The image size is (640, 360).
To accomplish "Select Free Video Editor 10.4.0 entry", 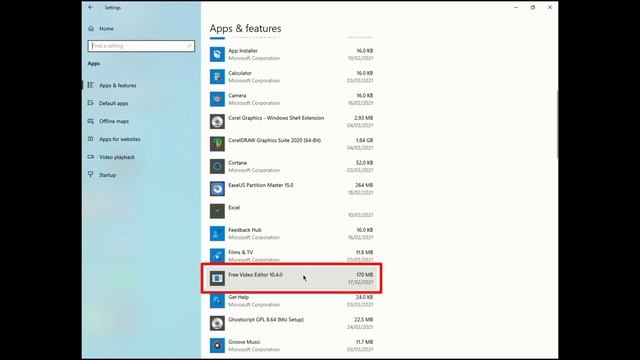I will point(291,278).
